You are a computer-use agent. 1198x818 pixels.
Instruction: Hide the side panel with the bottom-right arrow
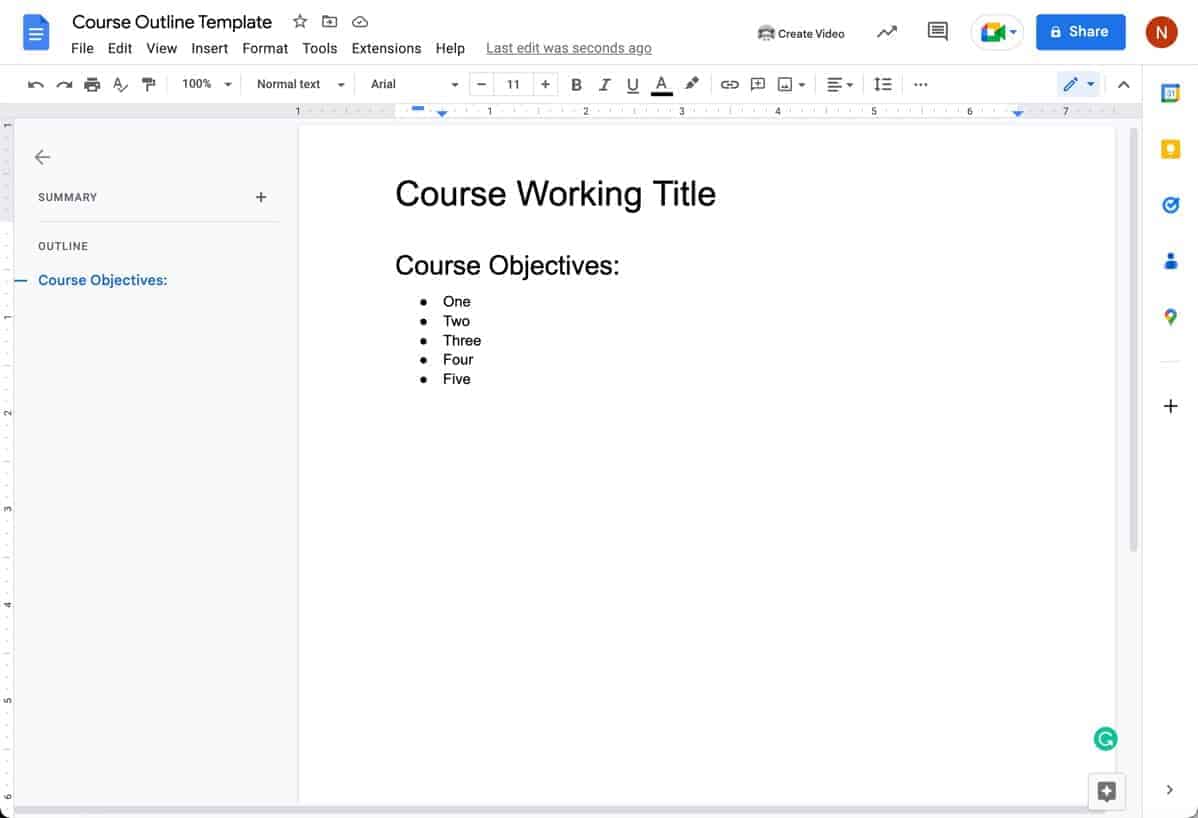[x=1169, y=790]
